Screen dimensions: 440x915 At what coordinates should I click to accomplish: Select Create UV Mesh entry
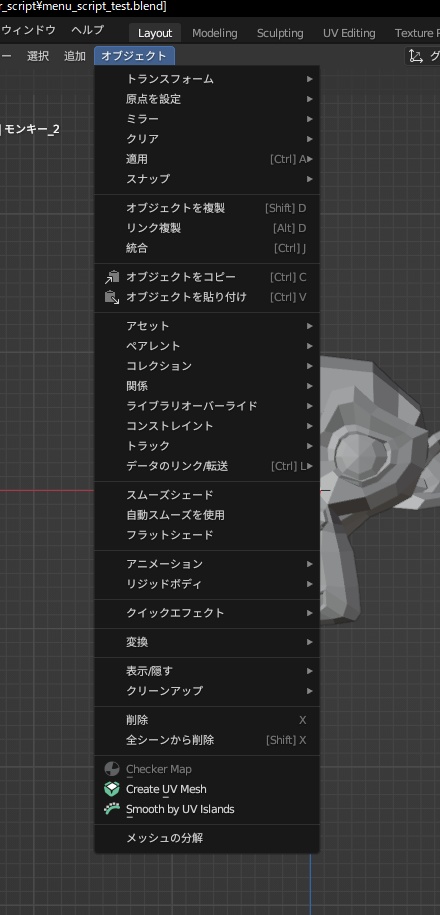pos(207,789)
